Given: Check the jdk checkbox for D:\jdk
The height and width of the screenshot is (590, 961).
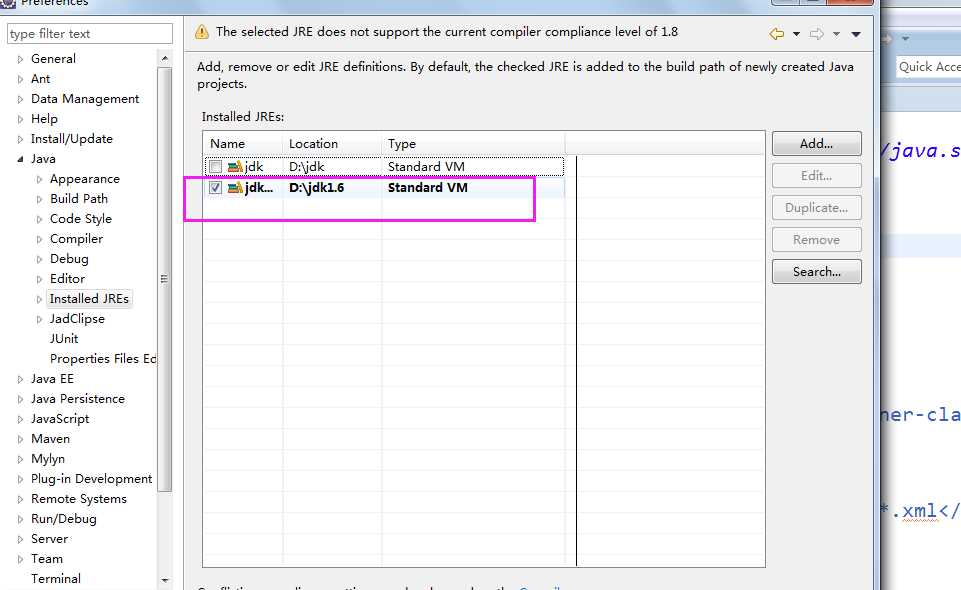Looking at the screenshot, I should (215, 167).
